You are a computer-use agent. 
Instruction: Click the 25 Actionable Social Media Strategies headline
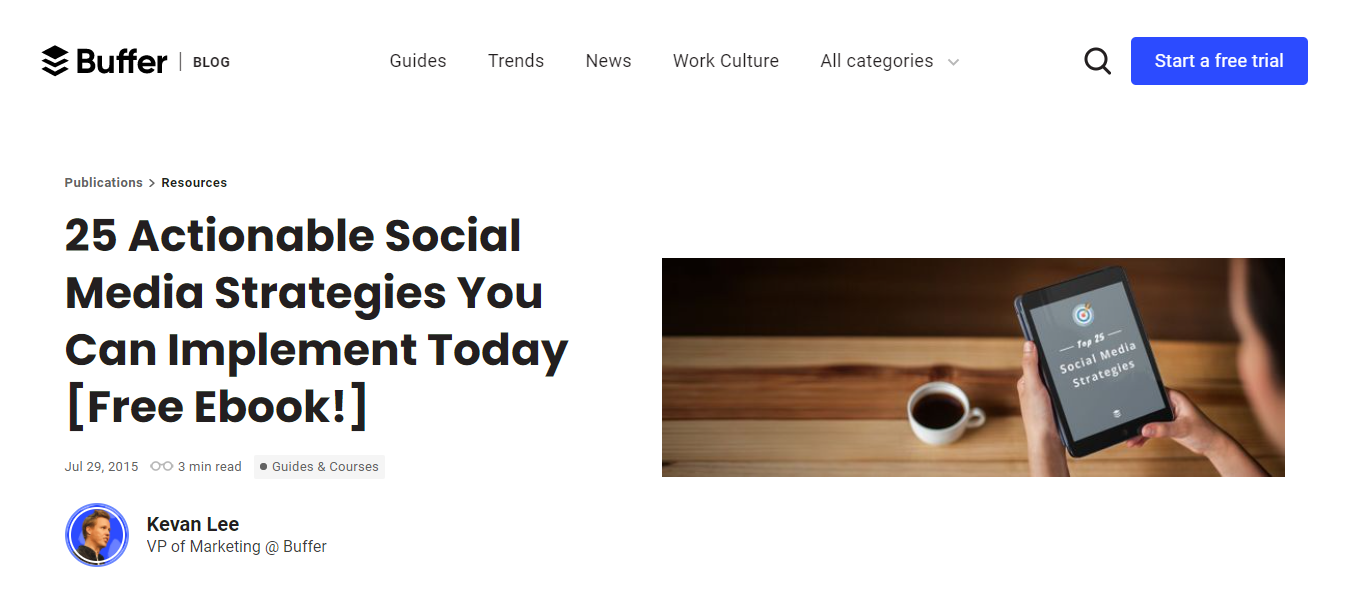[316, 320]
